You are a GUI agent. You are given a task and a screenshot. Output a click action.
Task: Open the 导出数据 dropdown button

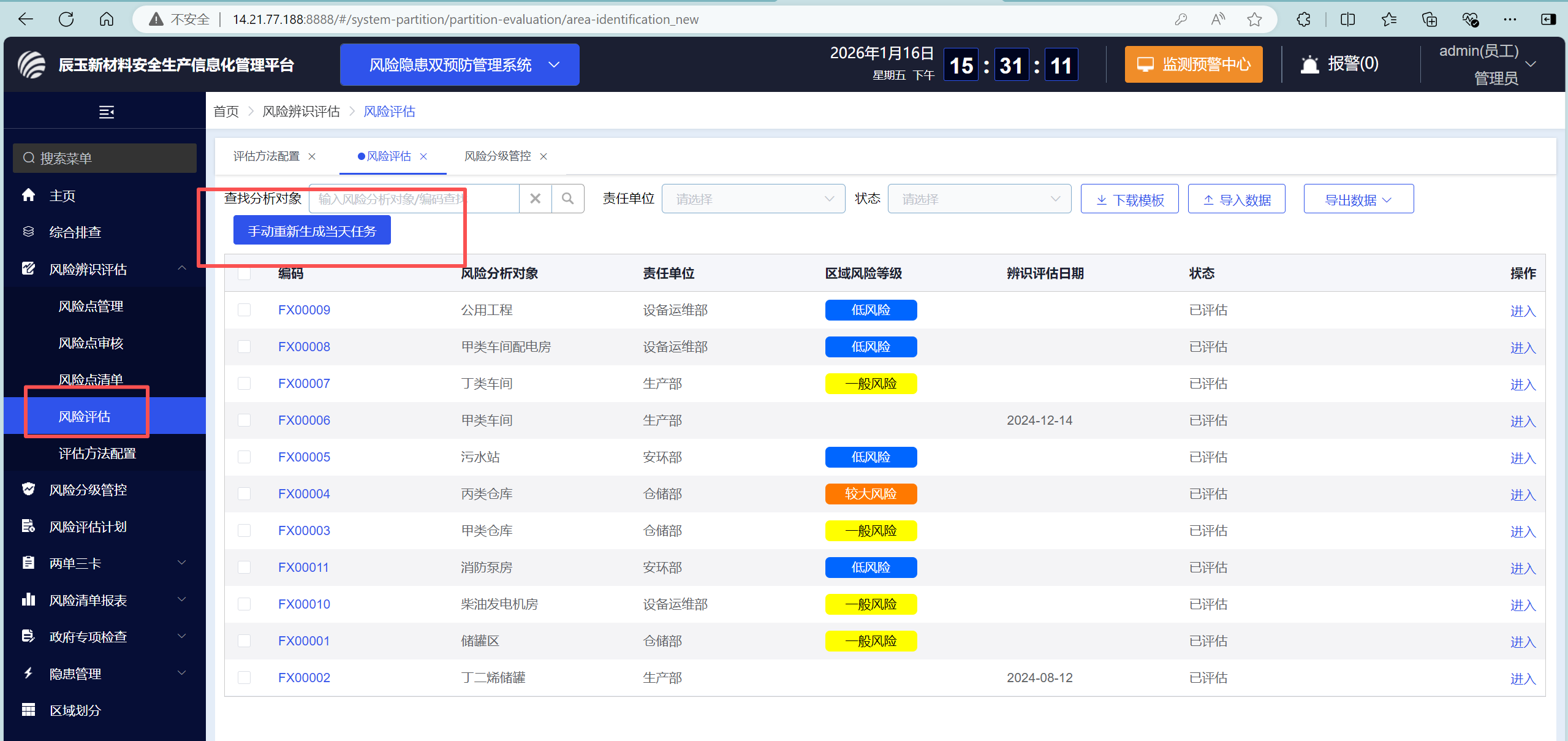[1358, 199]
